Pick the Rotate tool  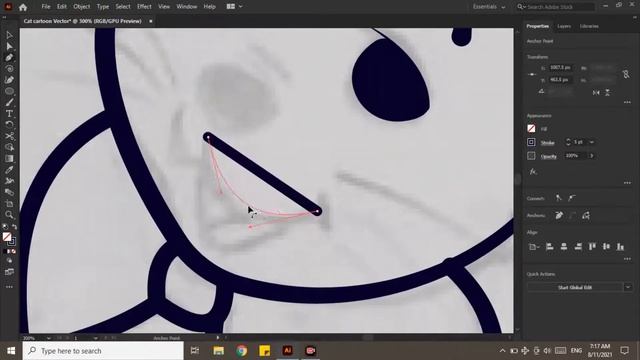9,124
